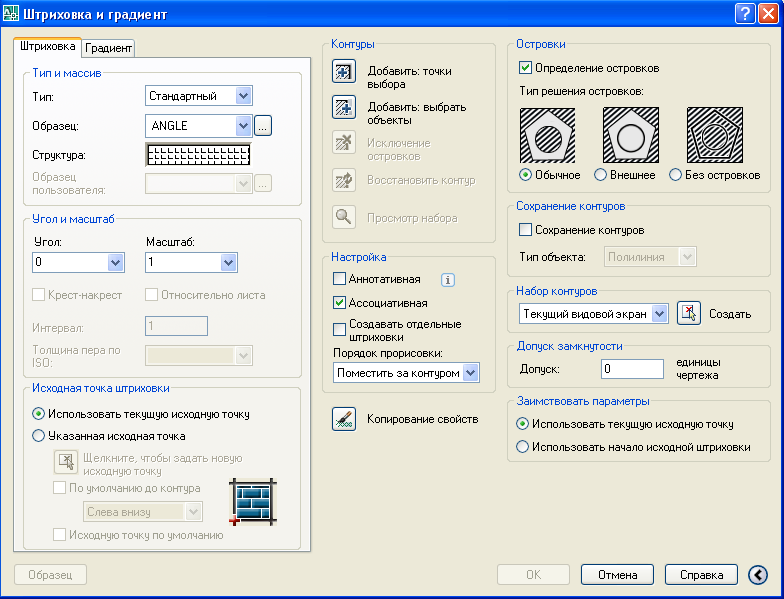784x599 pixels.
Task: Switch to the 'Штриховка' tab
Action: click(48, 46)
